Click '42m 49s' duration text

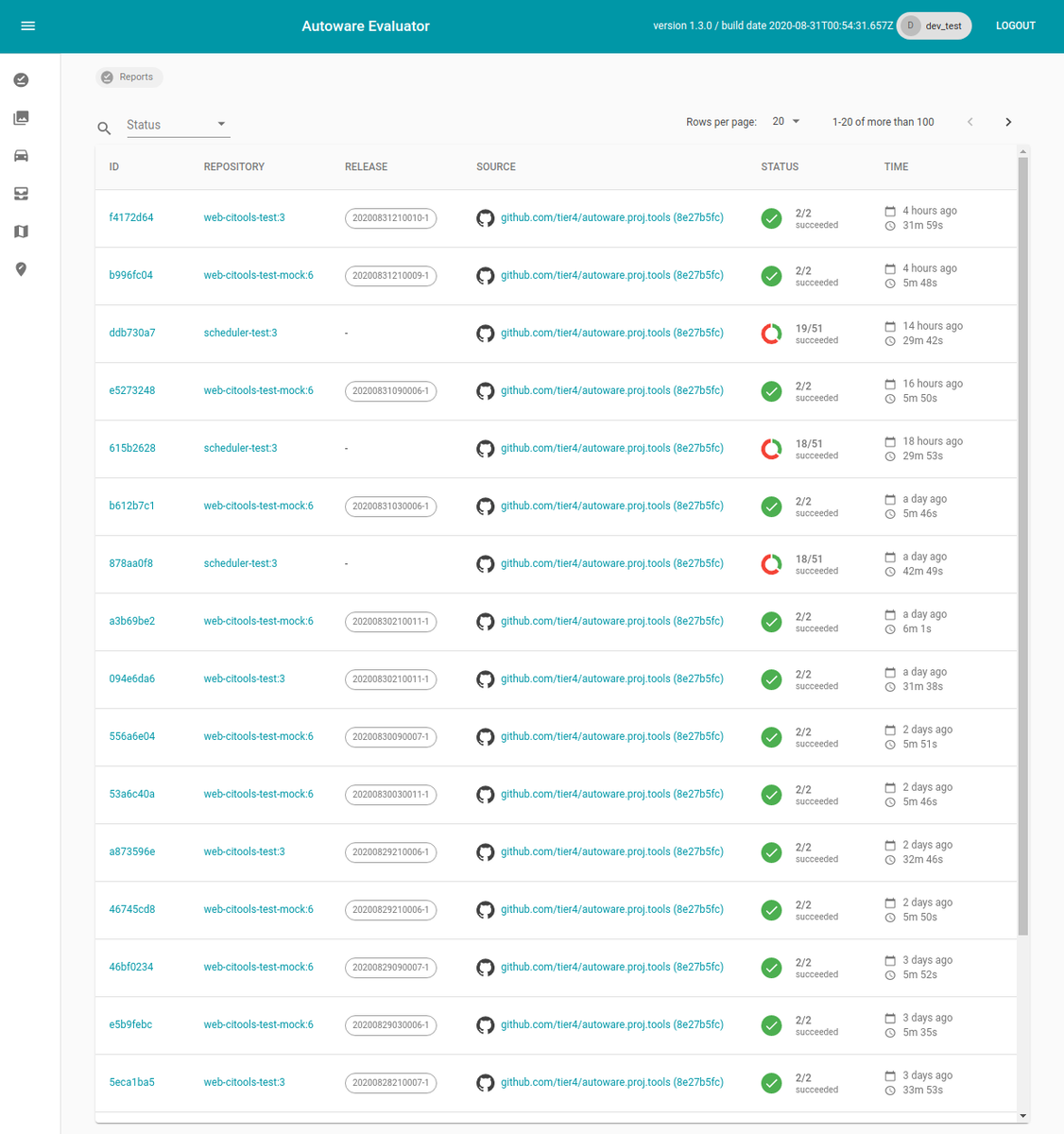point(922,572)
